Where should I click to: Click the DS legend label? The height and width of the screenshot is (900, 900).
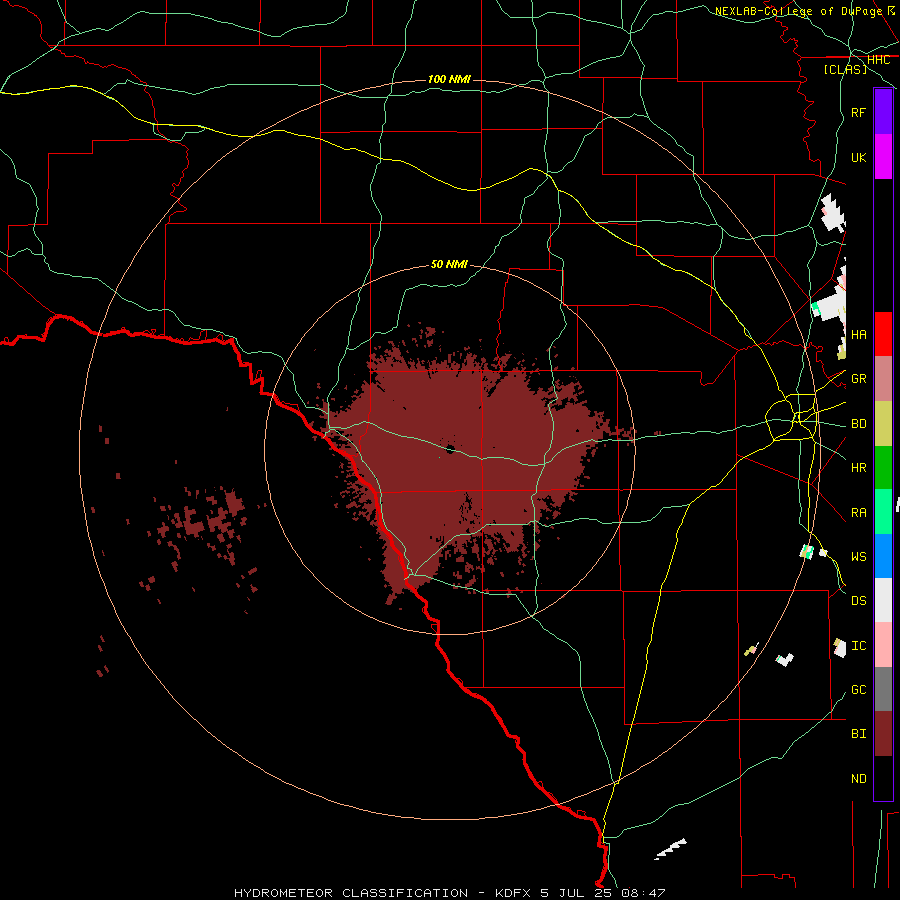click(858, 601)
